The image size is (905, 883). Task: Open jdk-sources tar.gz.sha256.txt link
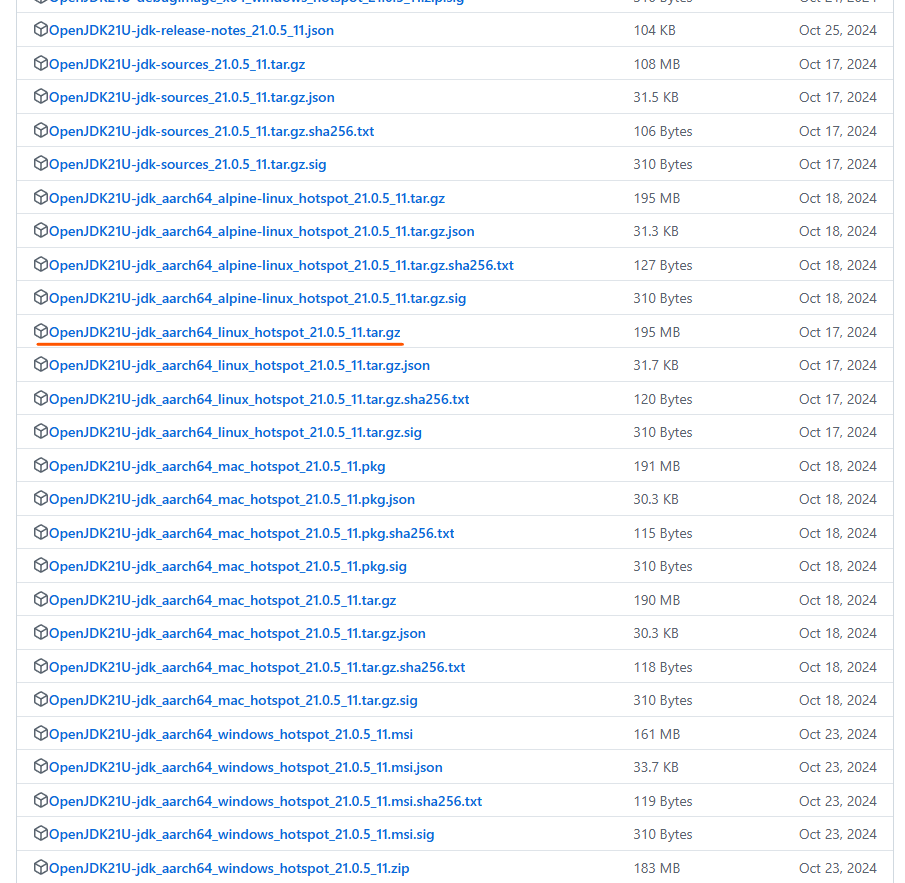(211, 131)
